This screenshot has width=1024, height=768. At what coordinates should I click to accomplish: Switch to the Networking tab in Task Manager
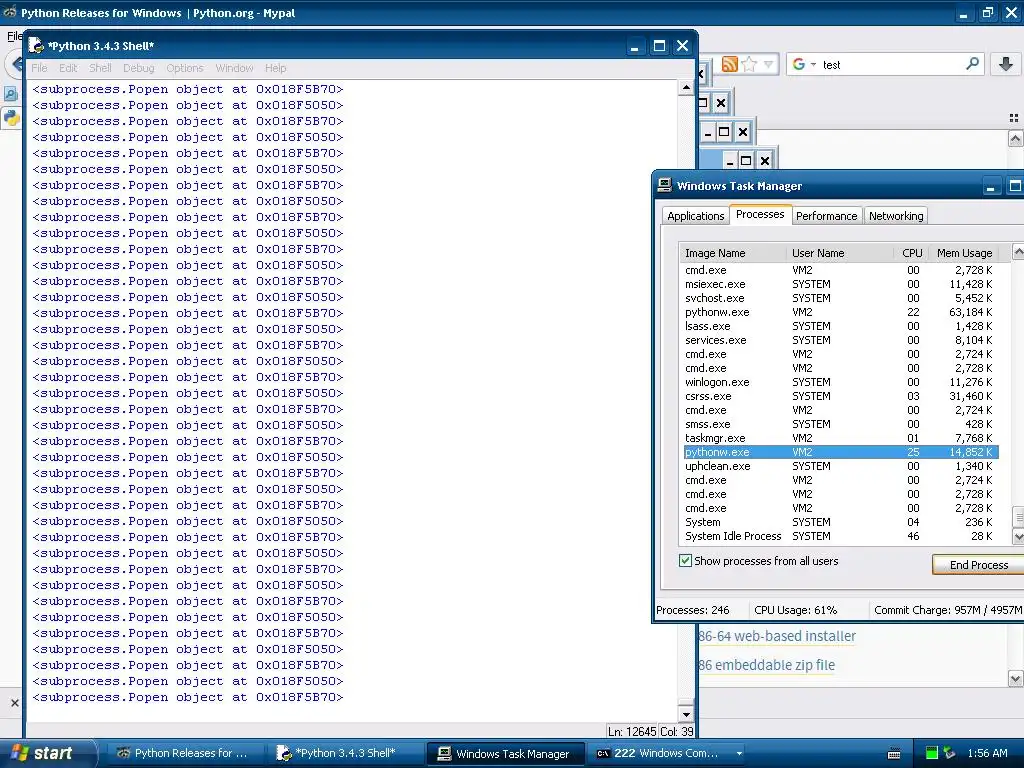[896, 216]
